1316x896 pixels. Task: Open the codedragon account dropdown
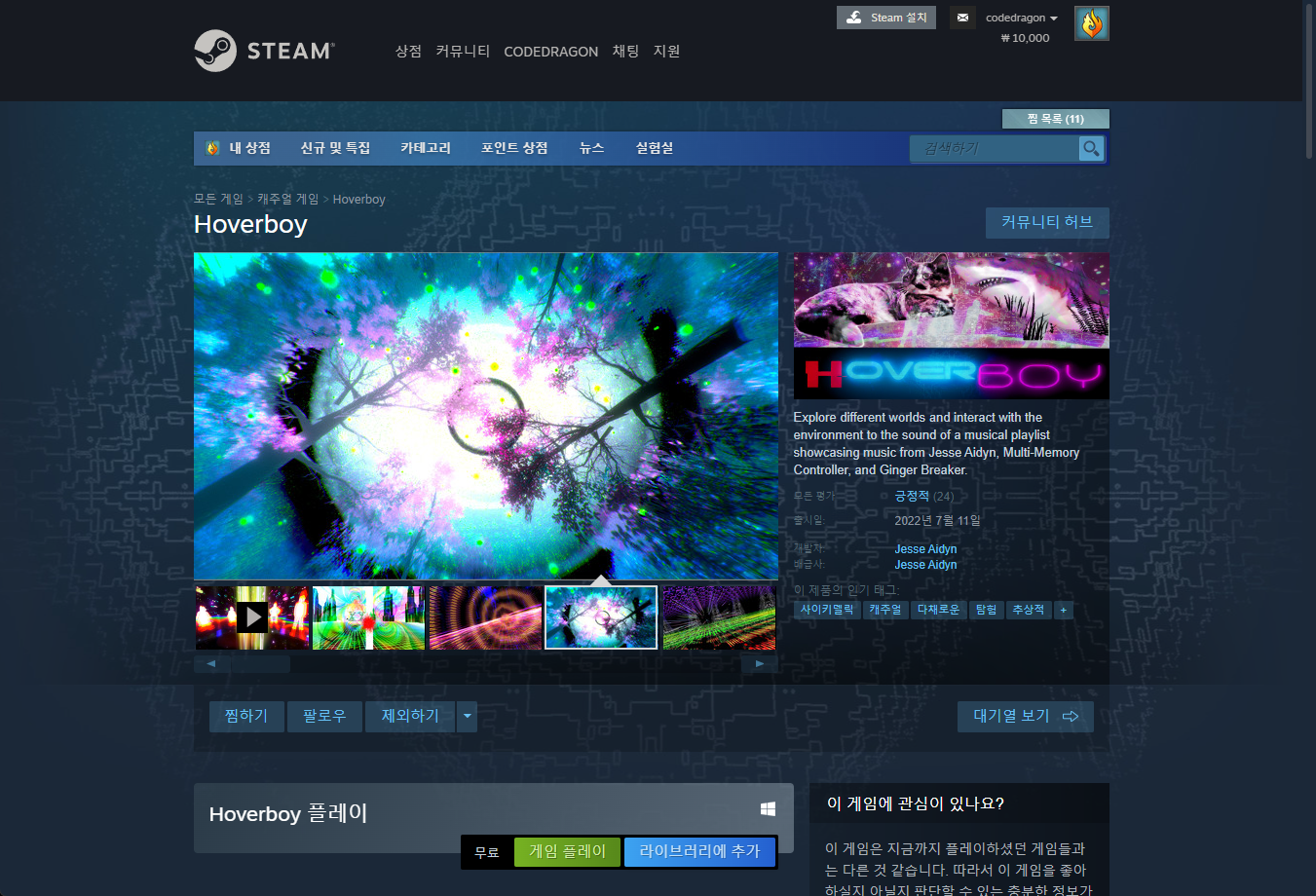point(1021,18)
